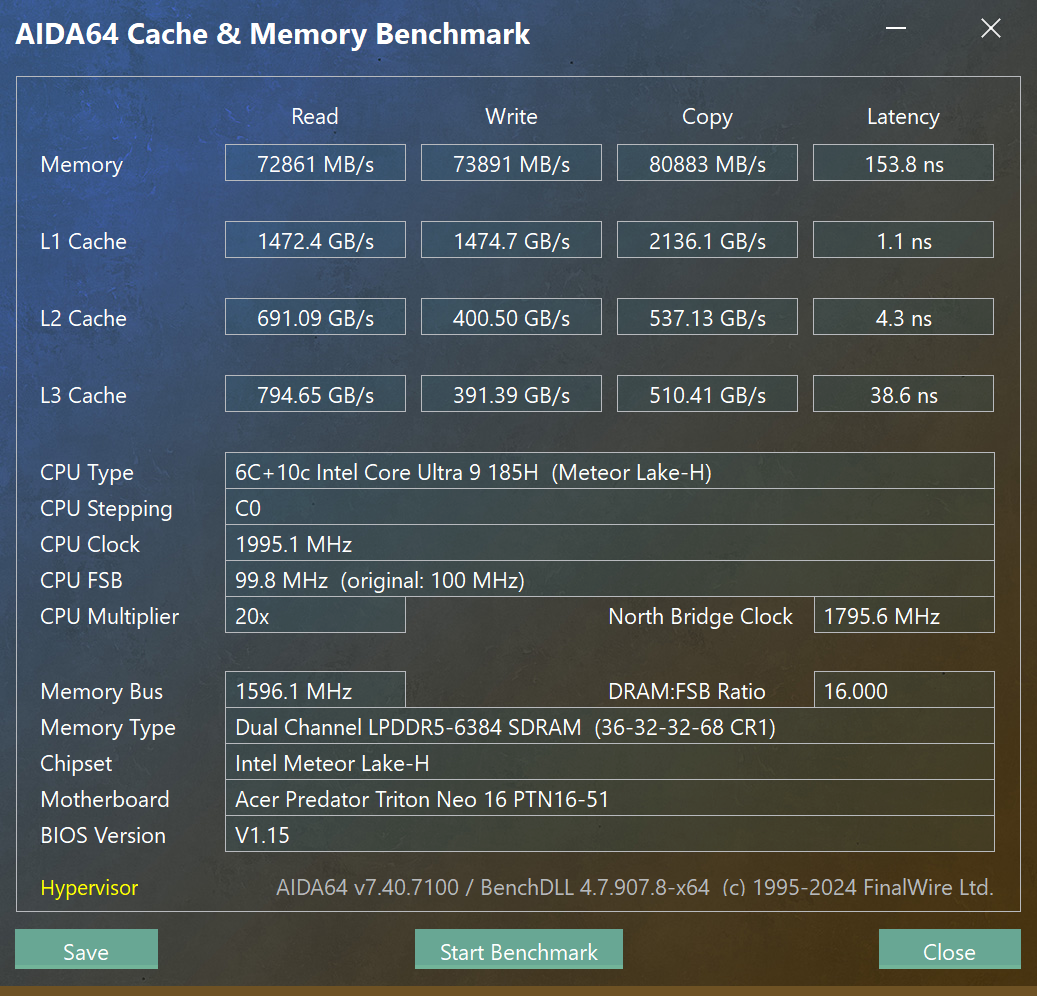The height and width of the screenshot is (996, 1037).
Task: Select L2 Cache Copy 537.13 GB/s
Action: coord(708,317)
